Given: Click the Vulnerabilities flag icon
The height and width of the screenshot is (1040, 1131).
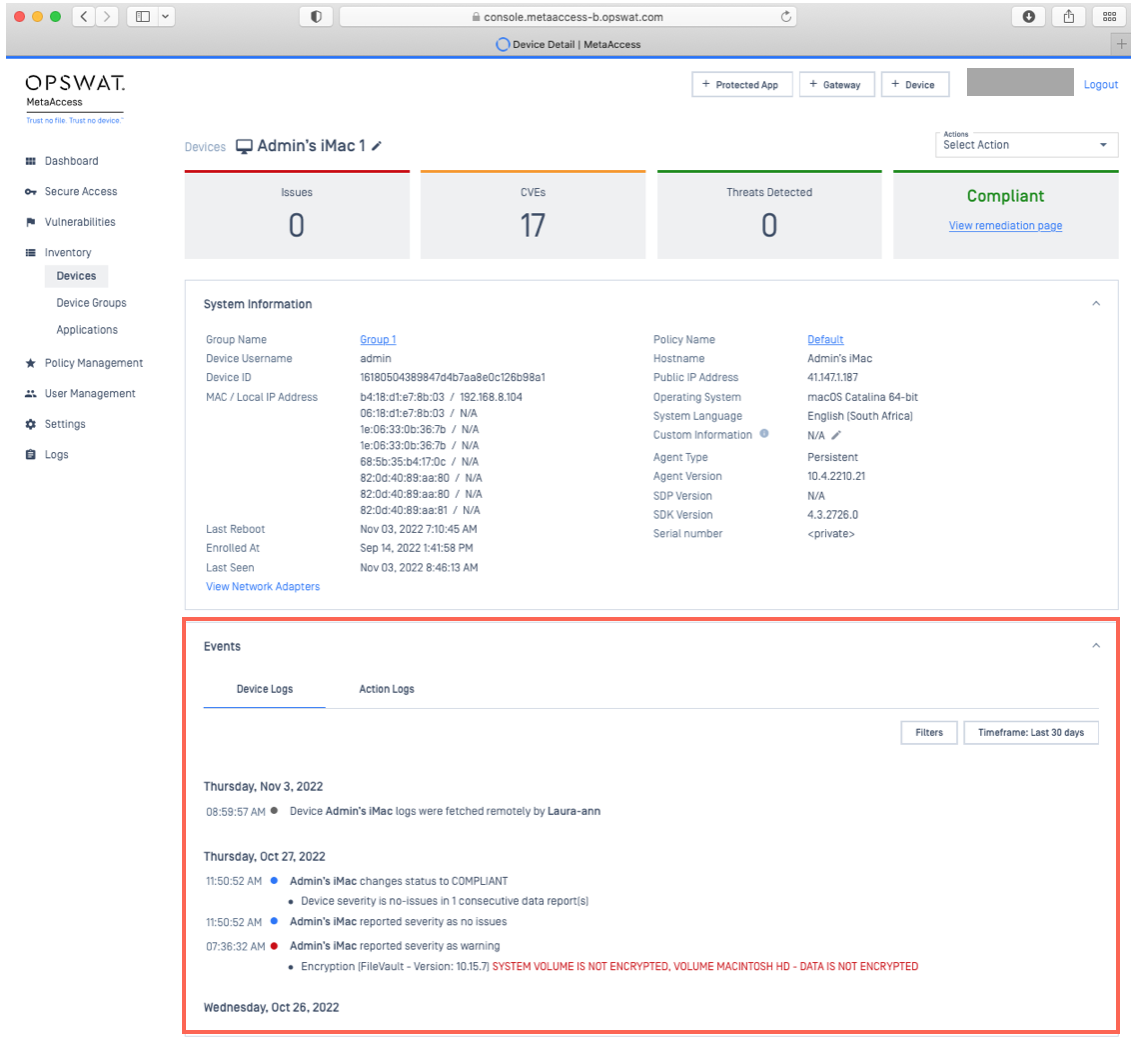Looking at the screenshot, I should click(30, 222).
